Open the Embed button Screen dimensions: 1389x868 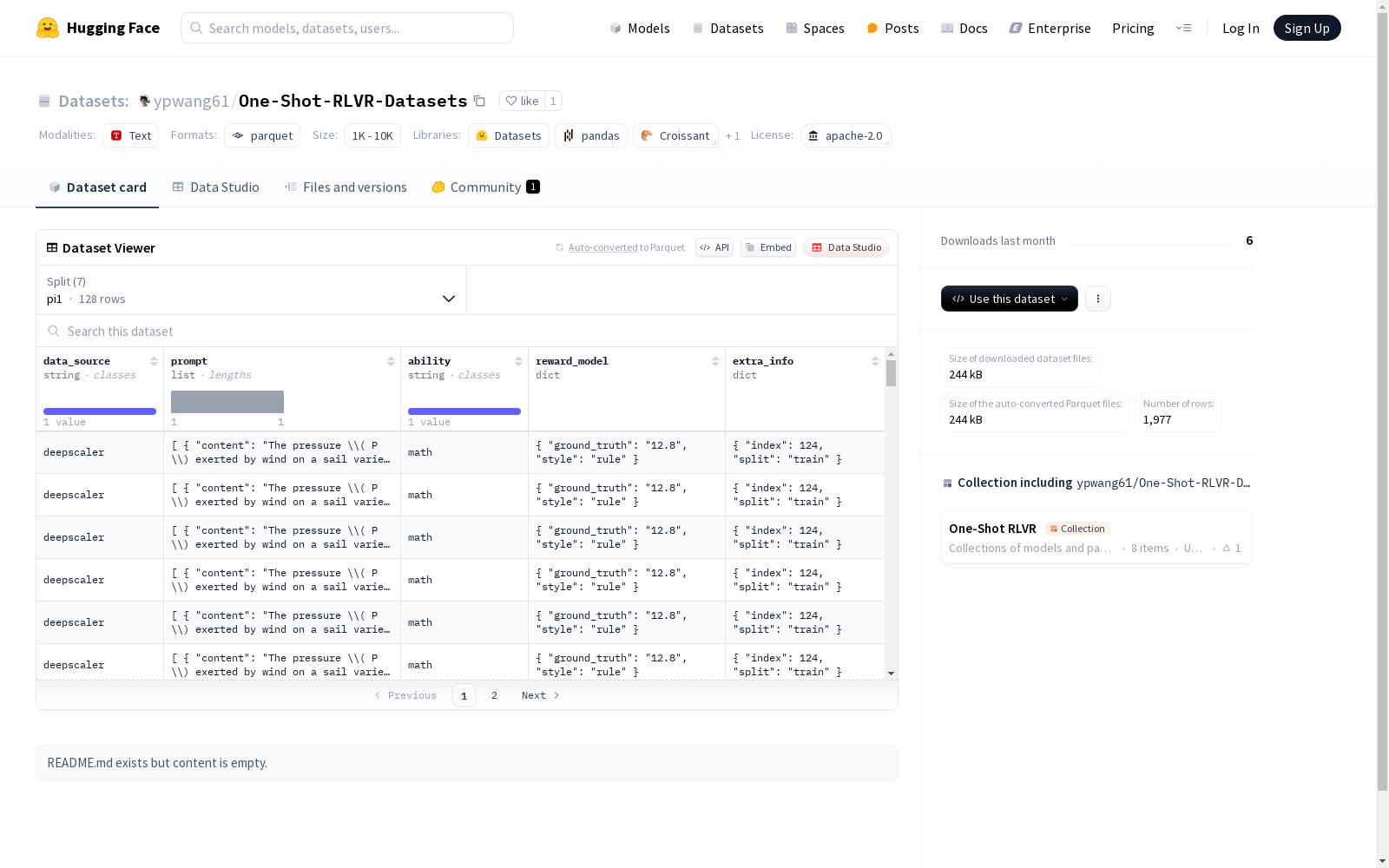(768, 247)
